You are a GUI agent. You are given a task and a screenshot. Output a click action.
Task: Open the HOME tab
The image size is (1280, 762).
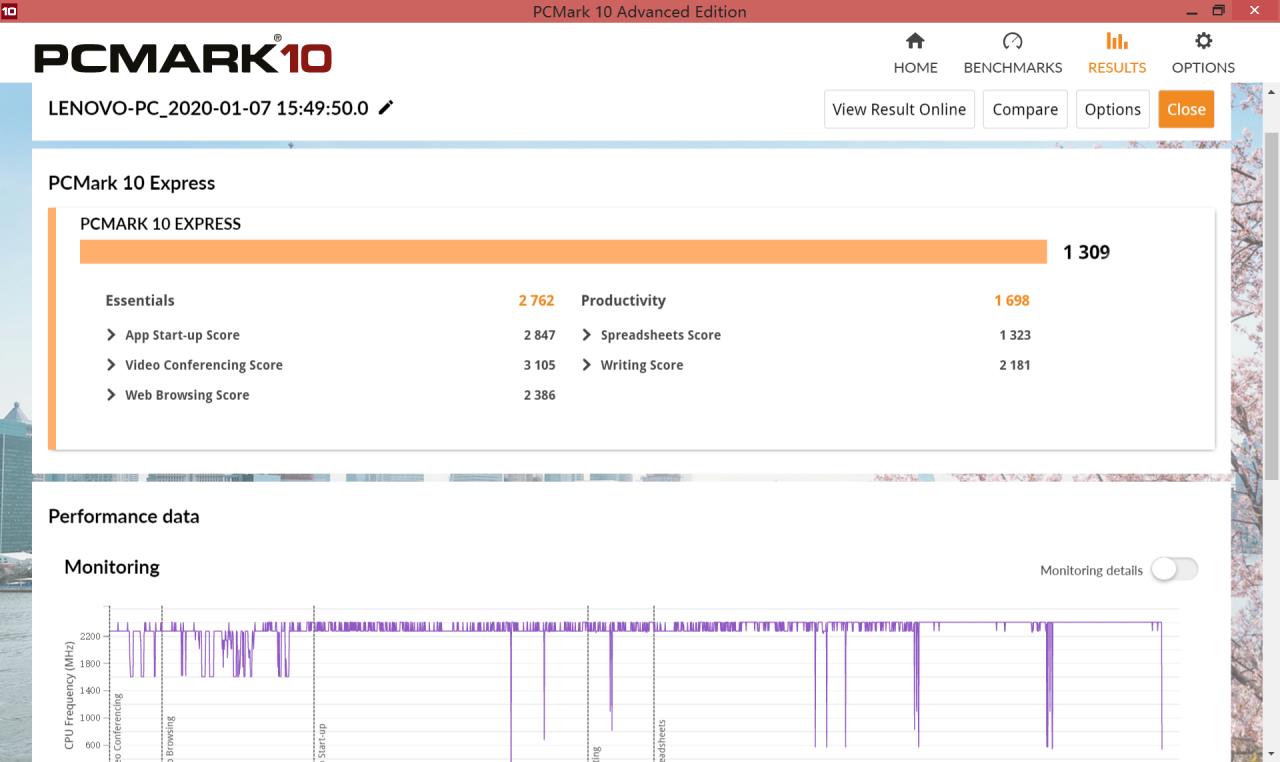click(915, 53)
